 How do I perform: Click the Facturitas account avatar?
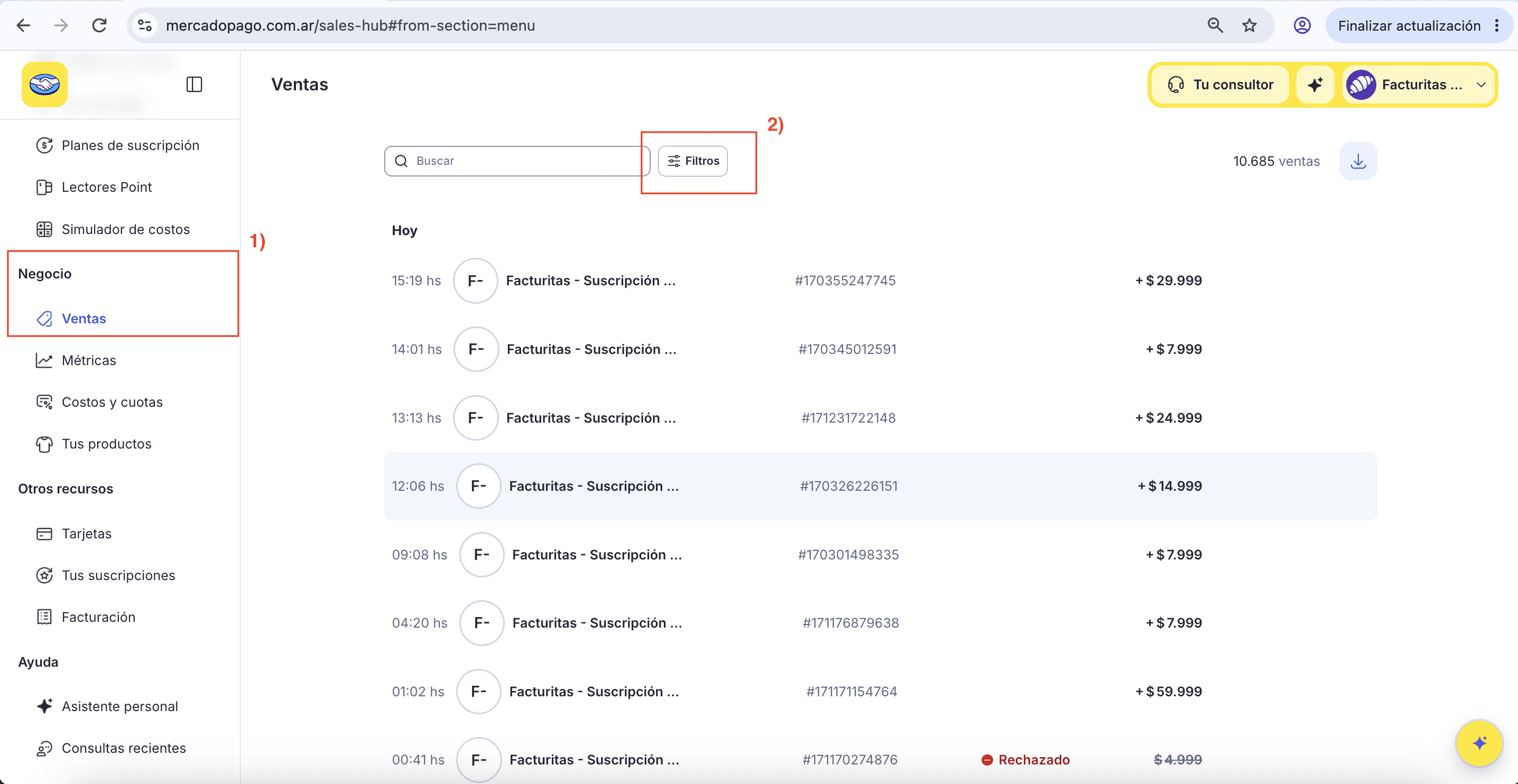tap(1360, 84)
